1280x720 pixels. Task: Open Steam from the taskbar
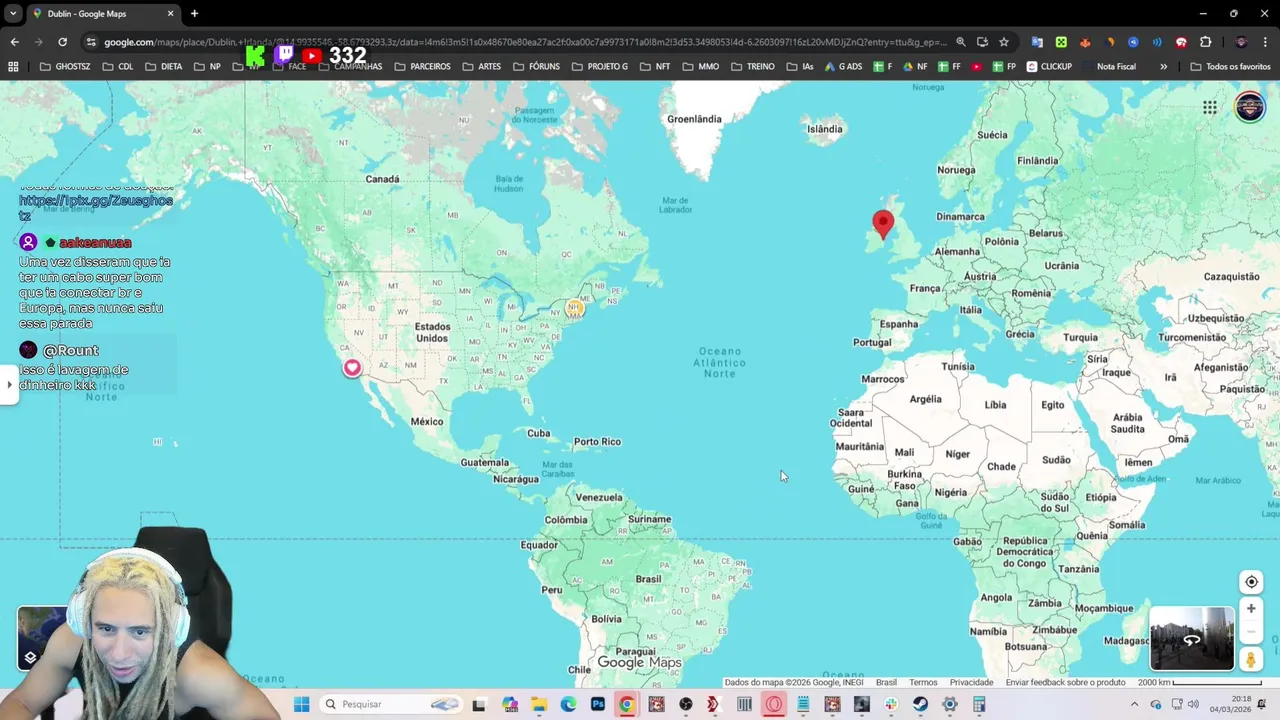[x=920, y=704]
